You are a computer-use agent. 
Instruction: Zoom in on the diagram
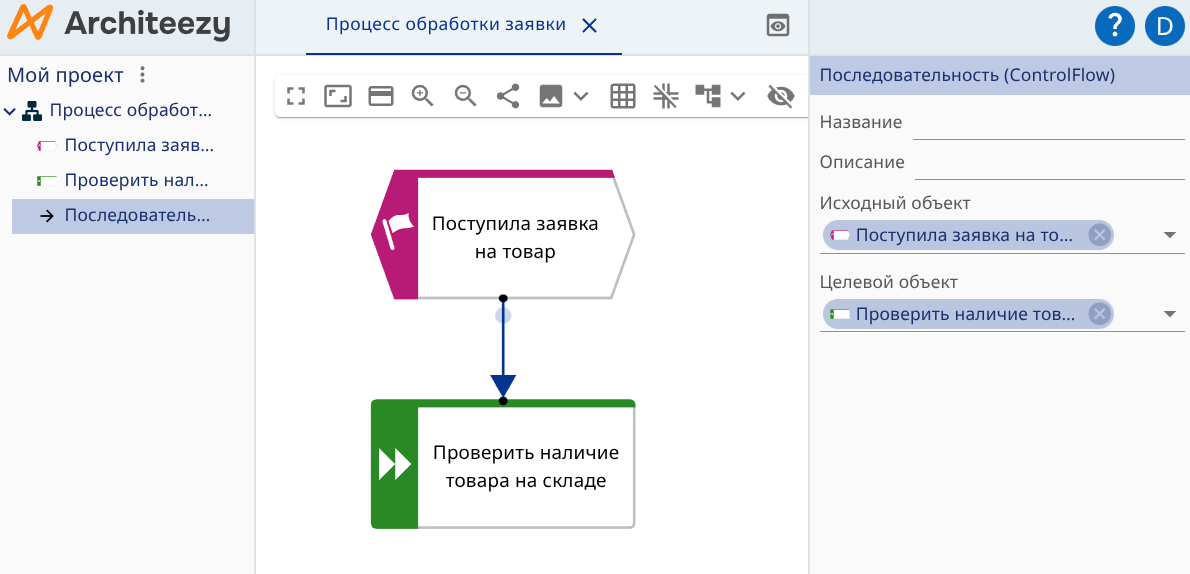point(423,96)
